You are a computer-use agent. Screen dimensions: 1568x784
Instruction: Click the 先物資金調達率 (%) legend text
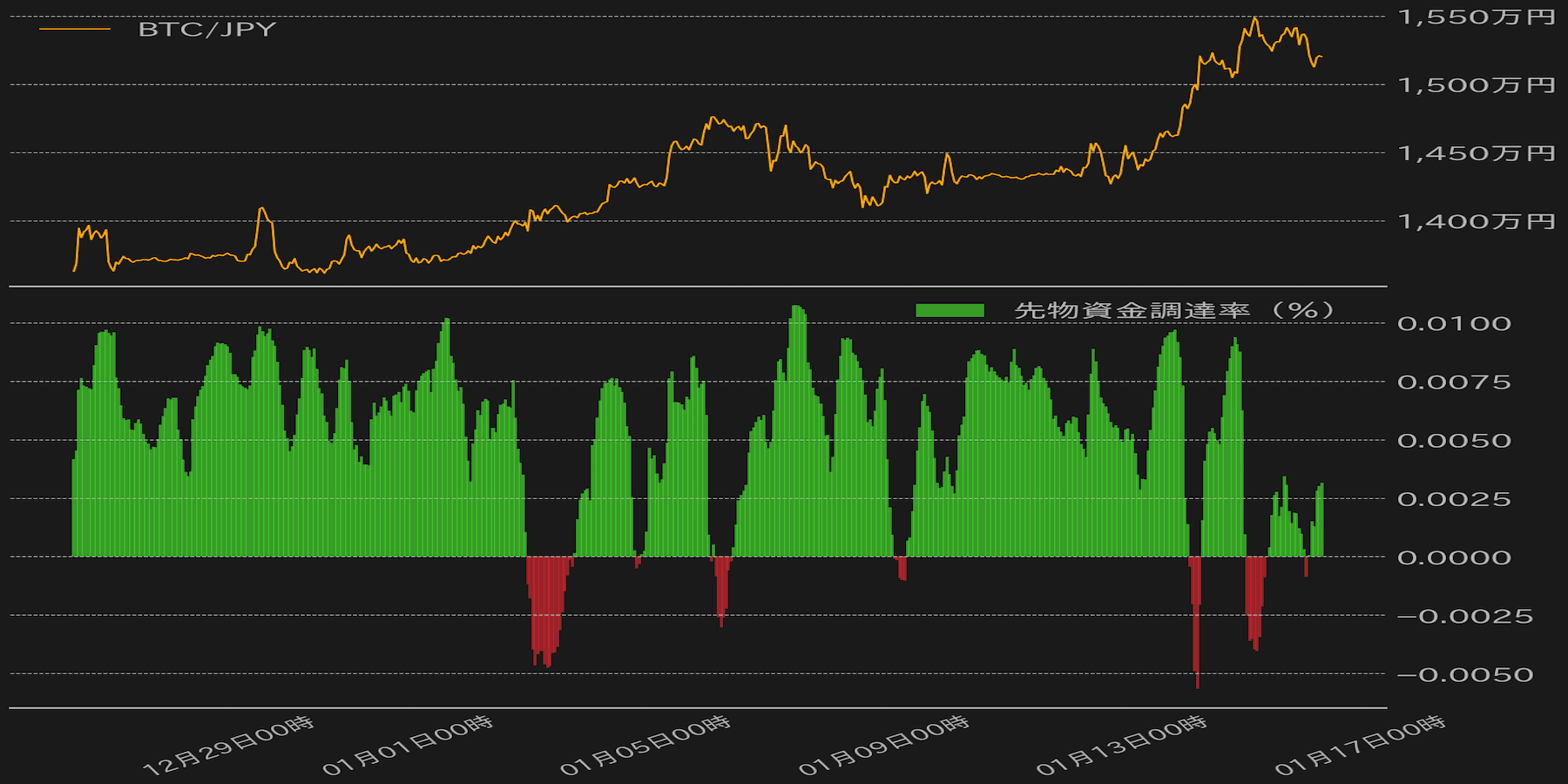coord(1173,310)
